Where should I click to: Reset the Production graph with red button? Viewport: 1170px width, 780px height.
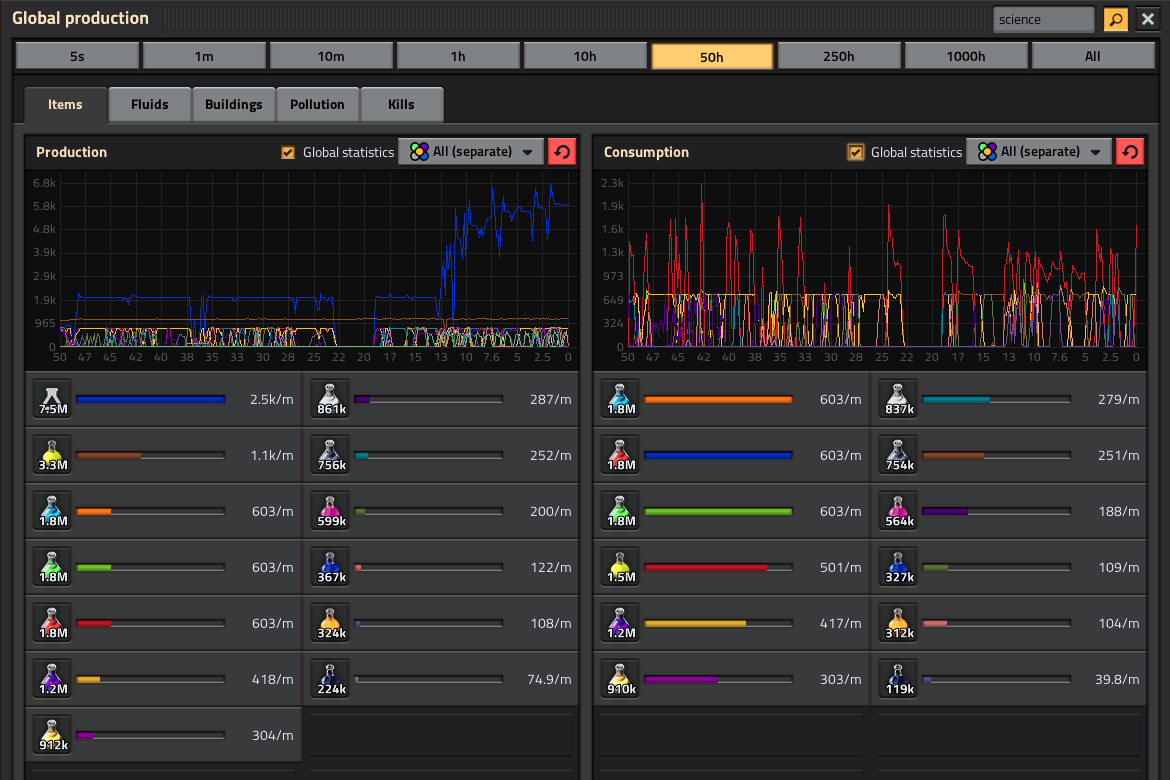[562, 152]
